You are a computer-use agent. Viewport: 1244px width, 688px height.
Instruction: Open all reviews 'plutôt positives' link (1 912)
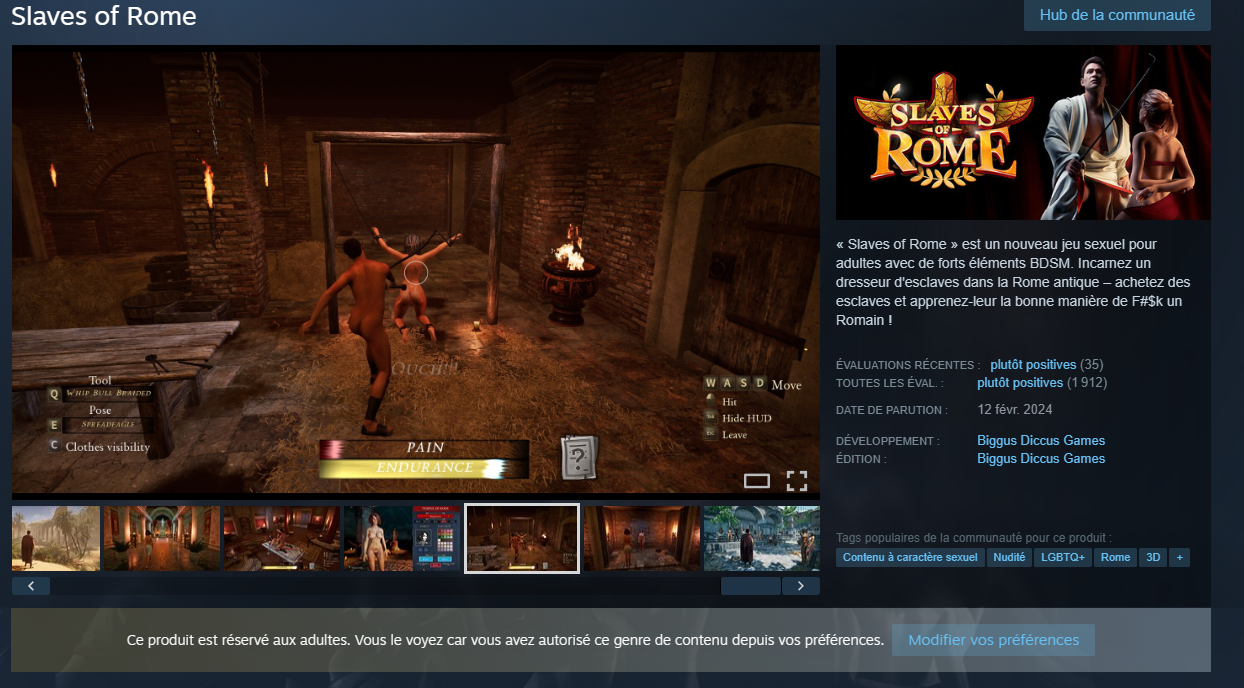point(1020,383)
